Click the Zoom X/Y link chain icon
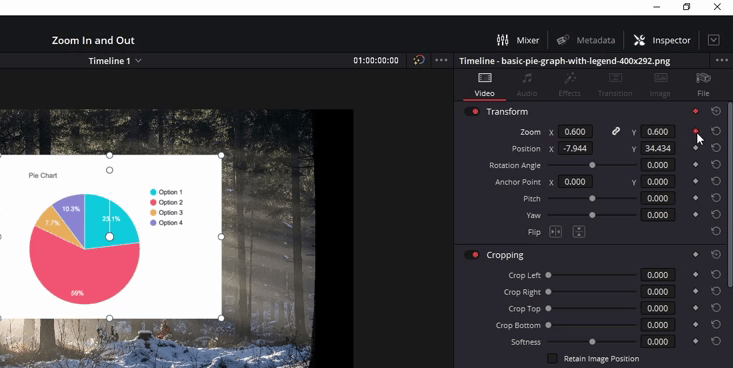This screenshot has width=733, height=368. pos(616,131)
